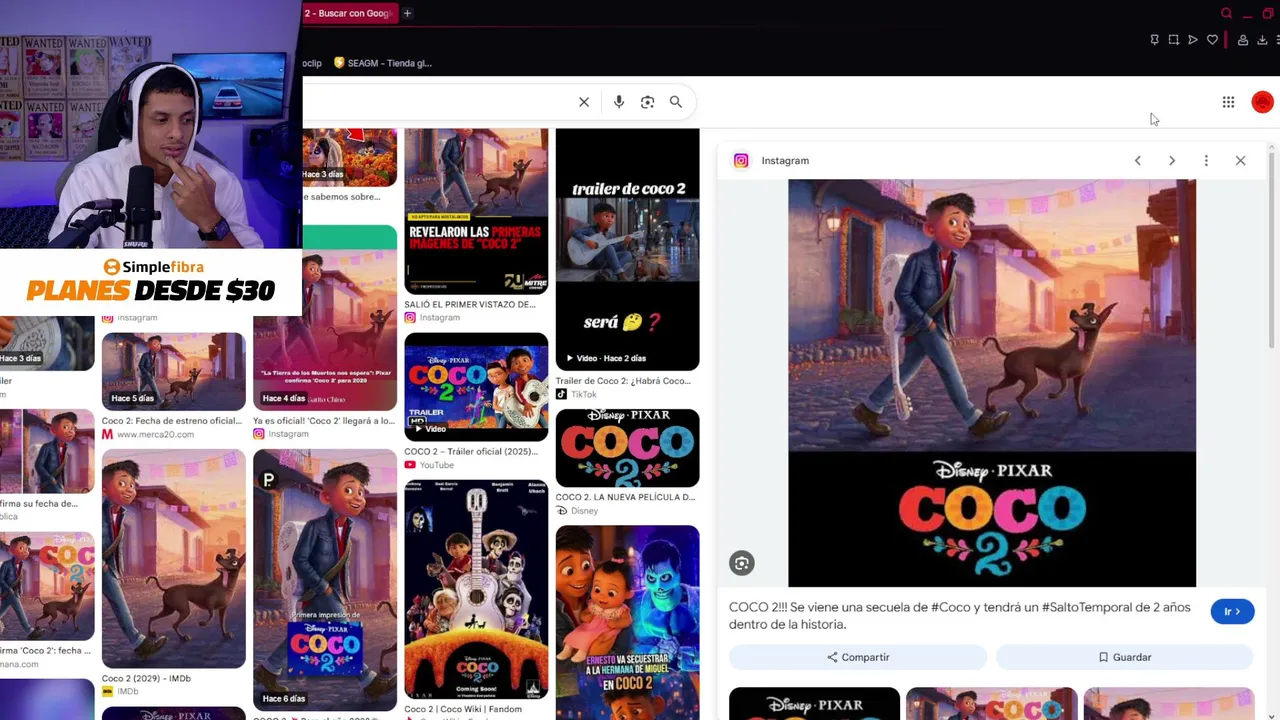This screenshot has height=720, width=1280.
Task: Open the Coco 2 trailer thumbnail marked 'Video'
Action: click(476, 387)
